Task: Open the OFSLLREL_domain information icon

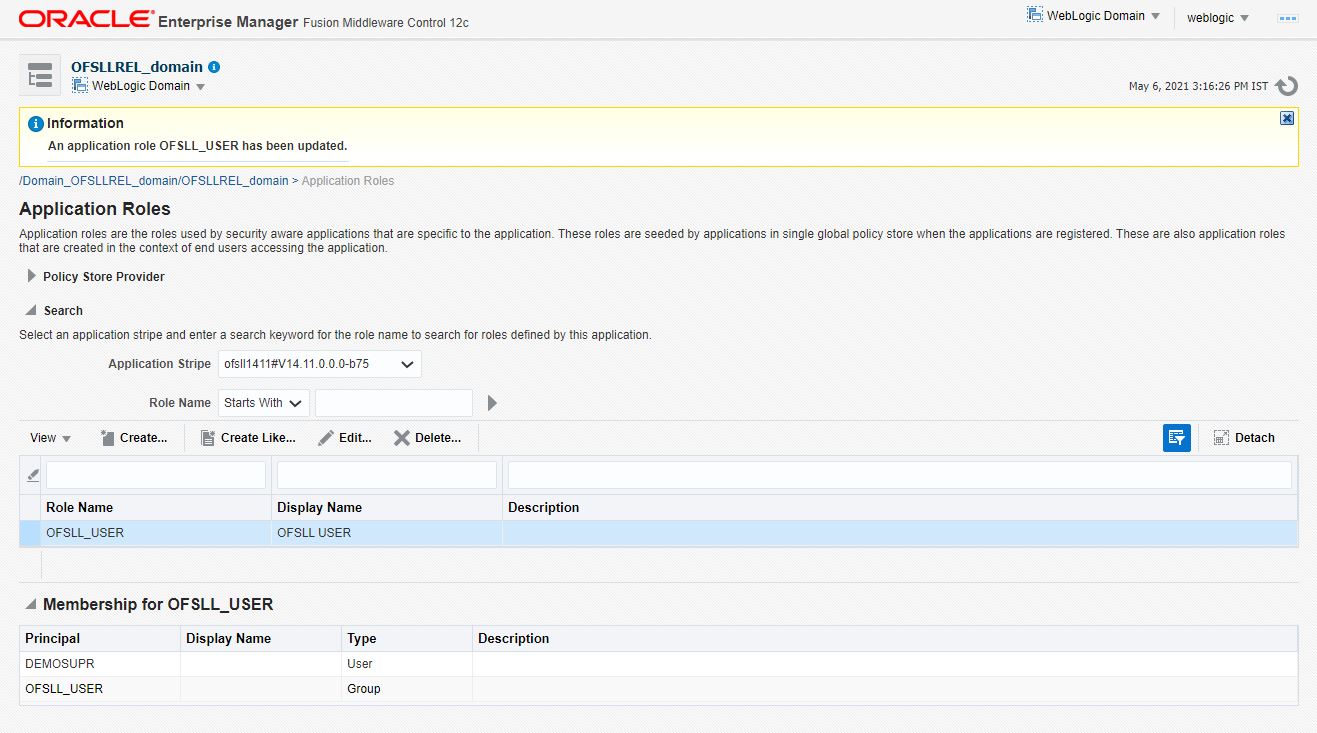Action: click(214, 67)
